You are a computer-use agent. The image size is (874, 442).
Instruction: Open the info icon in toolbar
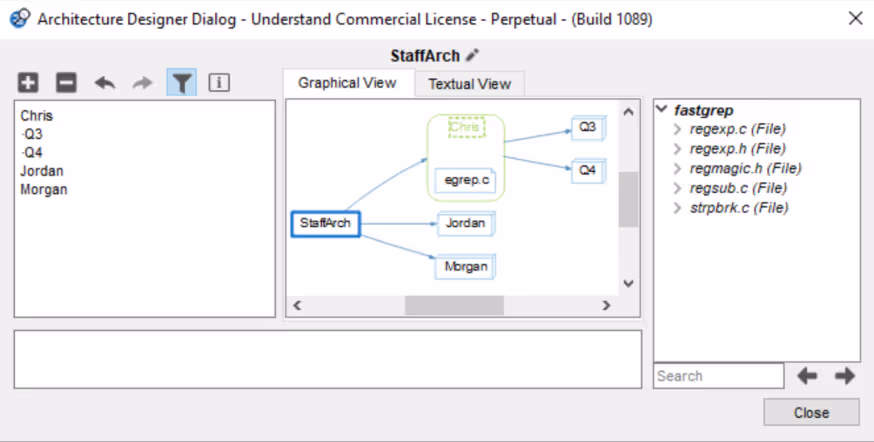[218, 82]
